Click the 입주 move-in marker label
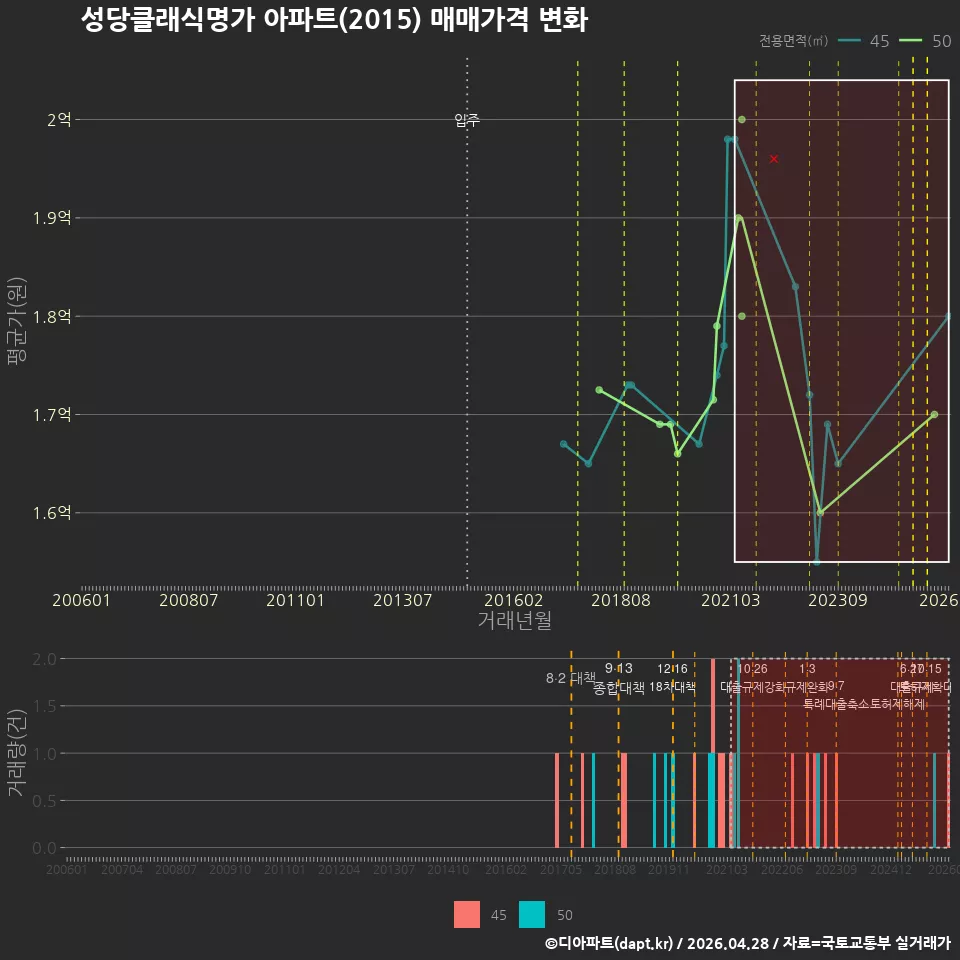The image size is (960, 960). 467,119
